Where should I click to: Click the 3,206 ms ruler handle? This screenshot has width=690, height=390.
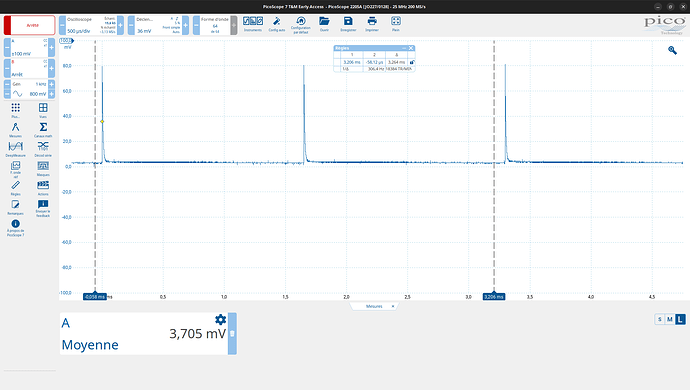[x=494, y=297]
